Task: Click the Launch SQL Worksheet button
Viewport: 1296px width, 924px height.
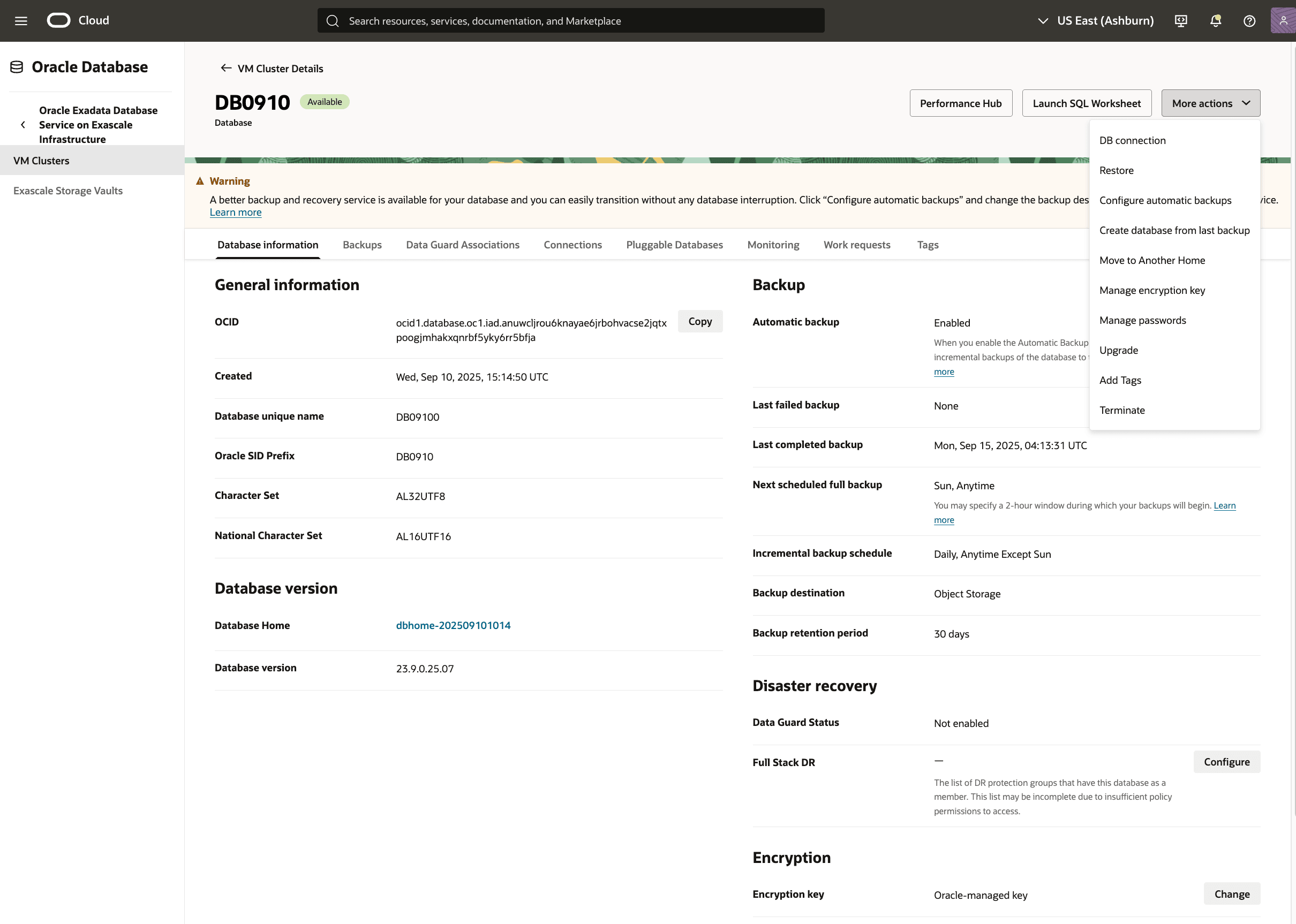Action: pos(1086,103)
